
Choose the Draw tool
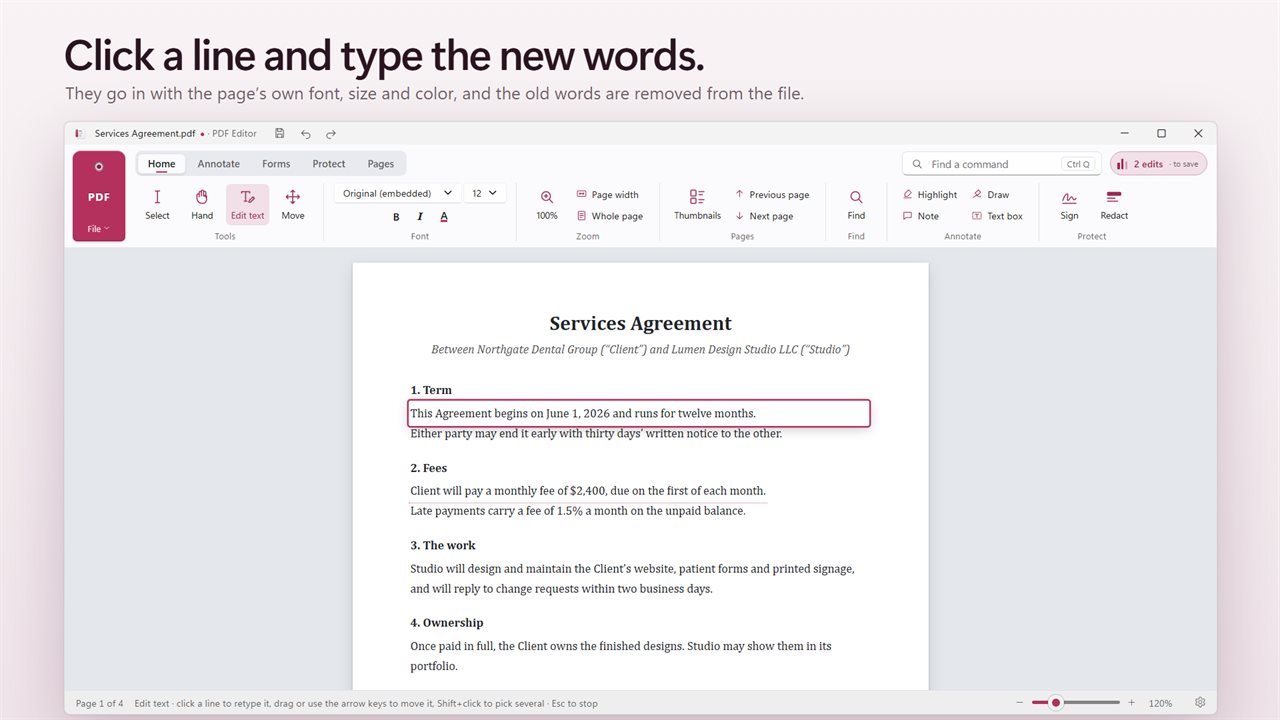(x=990, y=195)
